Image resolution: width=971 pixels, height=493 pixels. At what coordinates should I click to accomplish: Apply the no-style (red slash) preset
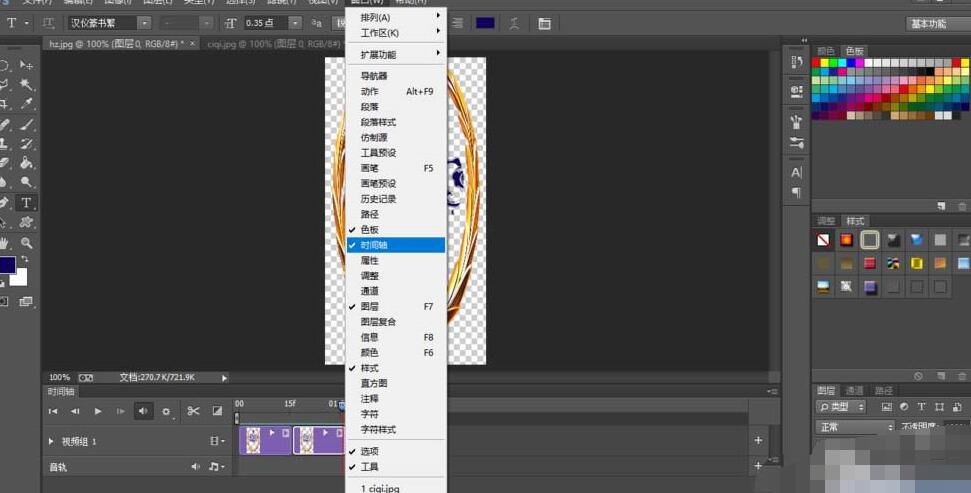(x=823, y=240)
